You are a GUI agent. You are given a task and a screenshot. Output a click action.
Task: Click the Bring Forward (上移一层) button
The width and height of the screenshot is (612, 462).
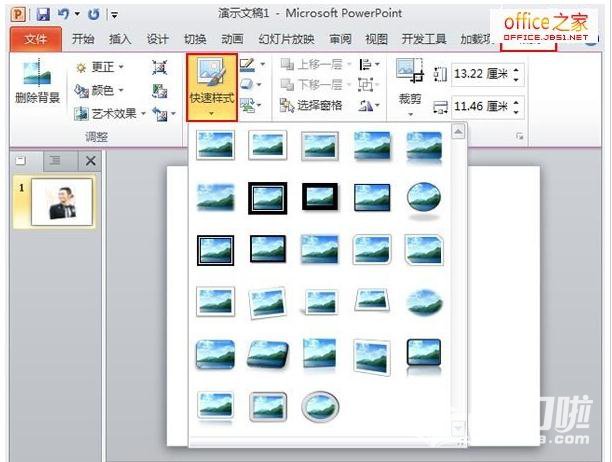pos(312,65)
